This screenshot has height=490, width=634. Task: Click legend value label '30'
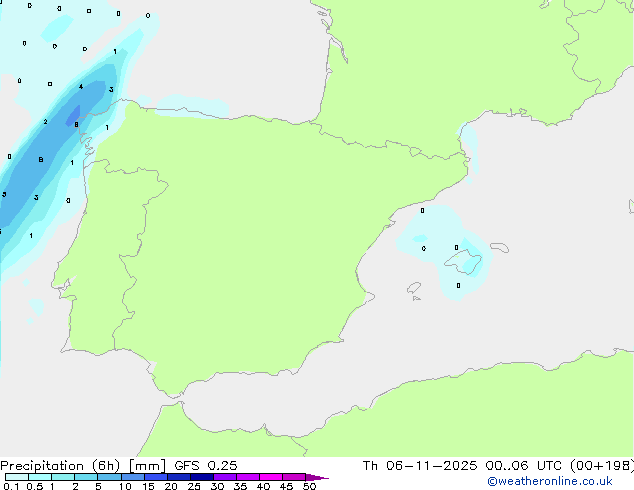[x=217, y=486]
